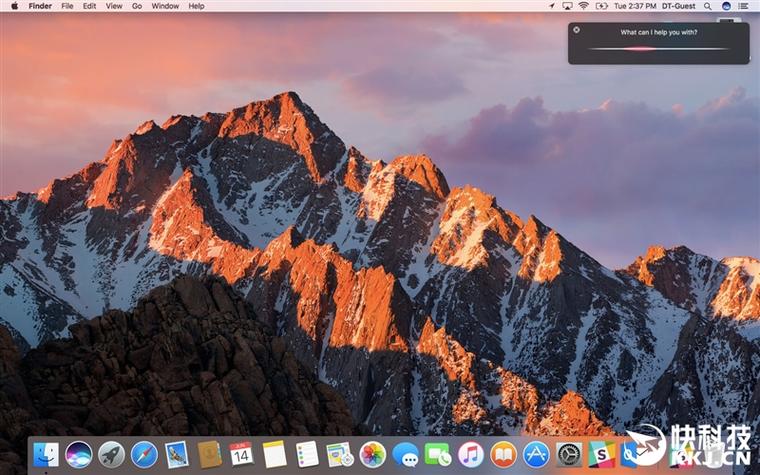This screenshot has height=475, width=760.
Task: Open iBooks orange book icon
Action: click(x=504, y=455)
